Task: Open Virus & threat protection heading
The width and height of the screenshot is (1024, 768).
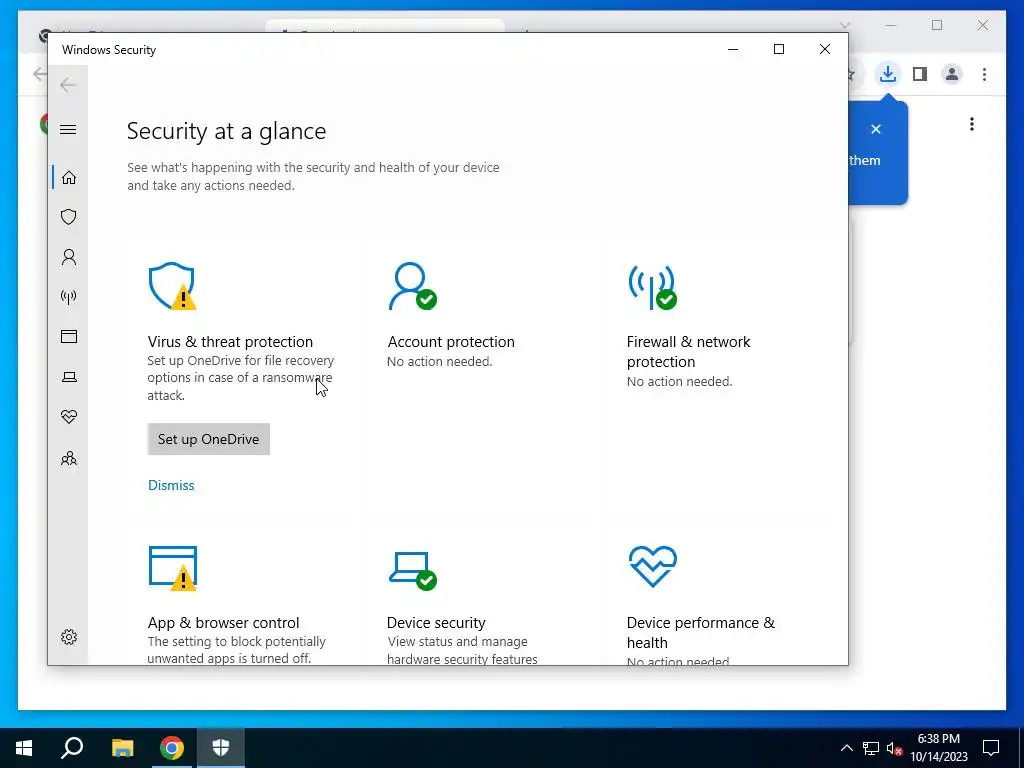Action: coord(230,342)
